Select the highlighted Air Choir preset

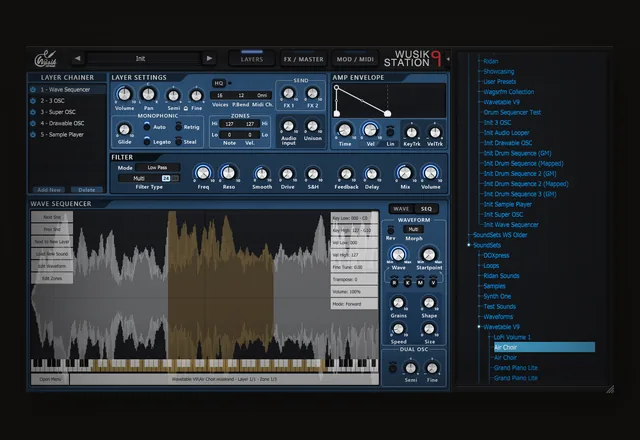coord(544,347)
